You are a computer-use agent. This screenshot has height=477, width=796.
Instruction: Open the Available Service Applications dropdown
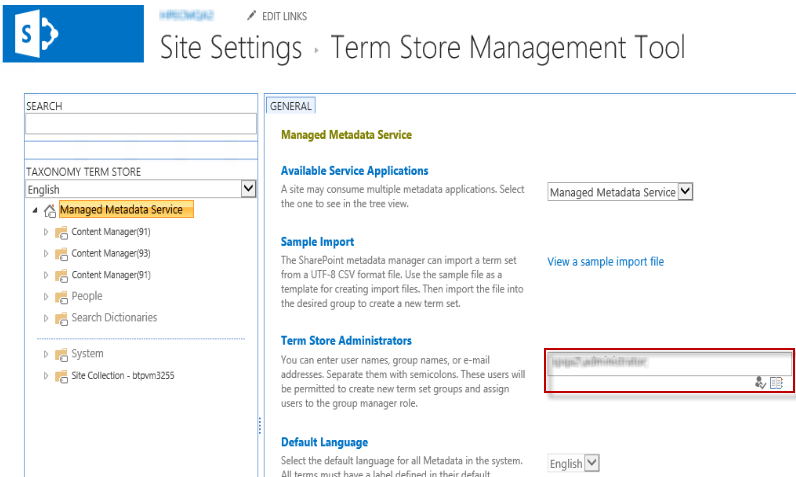(x=685, y=192)
